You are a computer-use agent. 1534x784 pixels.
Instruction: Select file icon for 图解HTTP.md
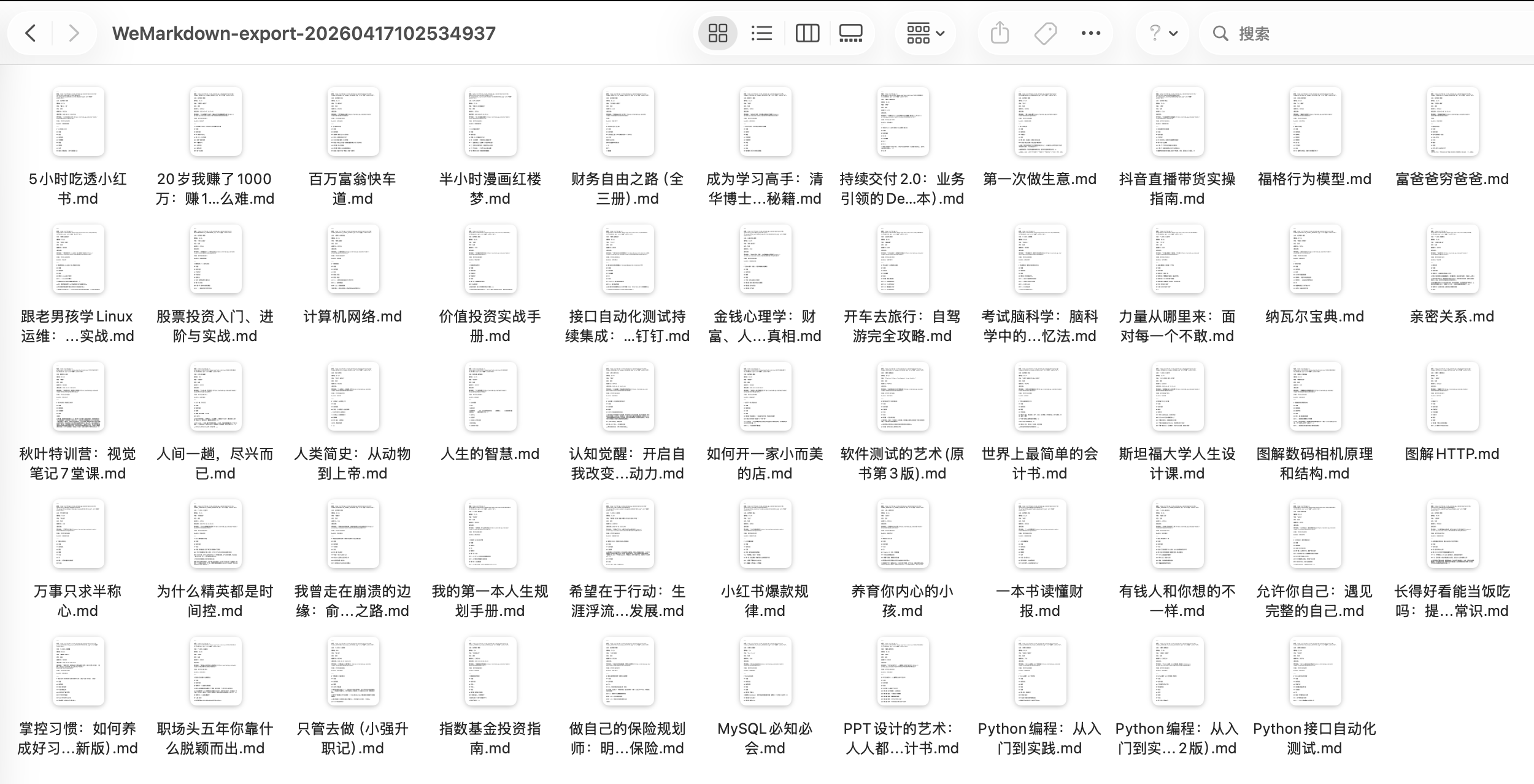point(1452,396)
